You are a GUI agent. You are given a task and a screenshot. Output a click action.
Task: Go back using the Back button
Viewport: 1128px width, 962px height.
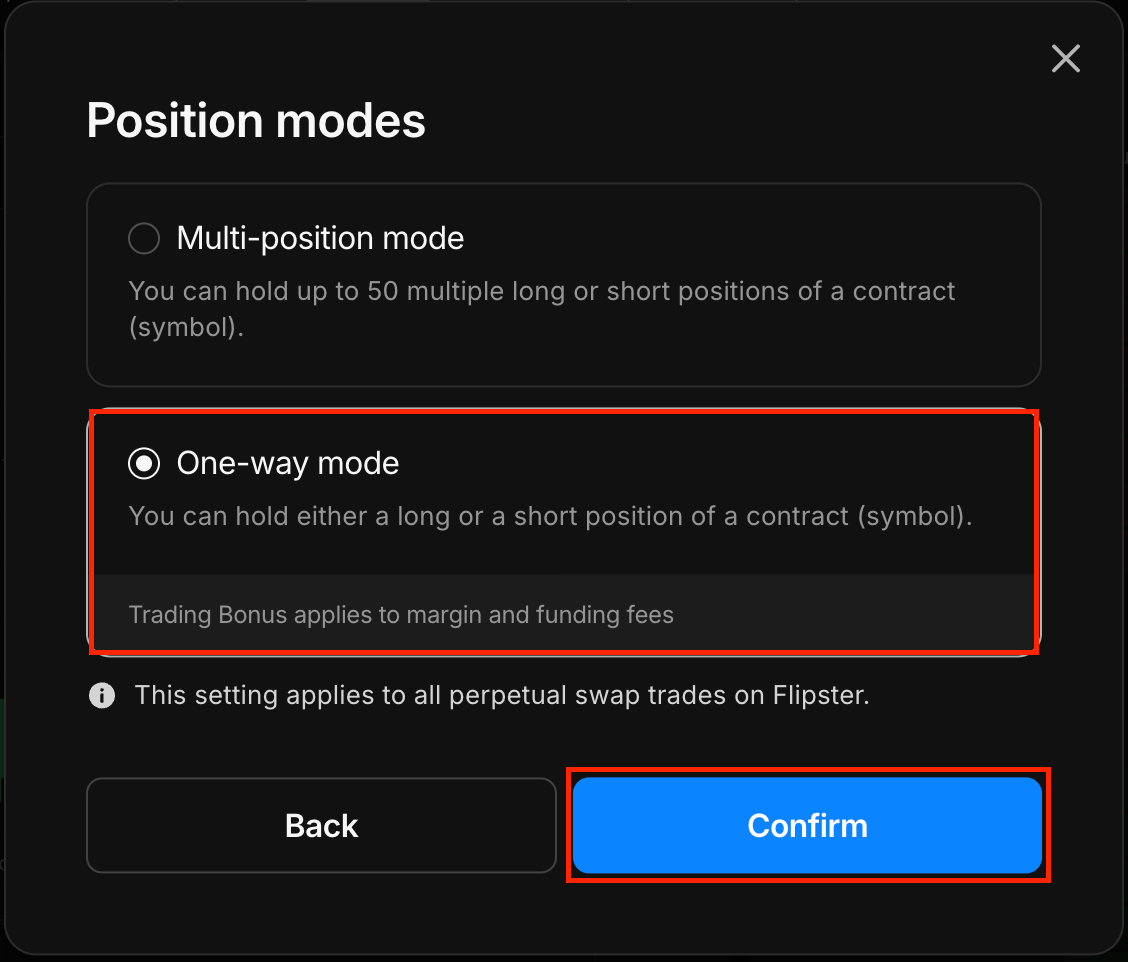click(322, 825)
